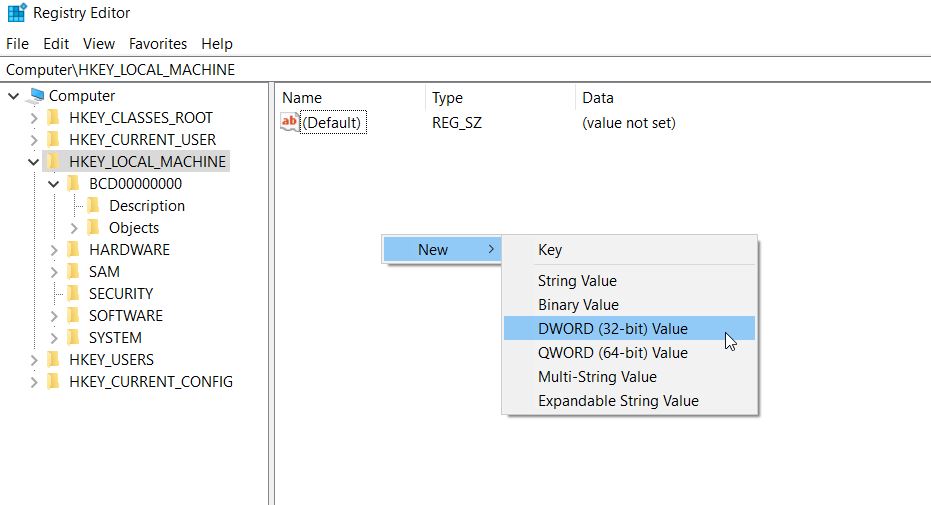Click the registry address bar path
Image resolution: width=931 pixels, height=505 pixels.
(121, 69)
